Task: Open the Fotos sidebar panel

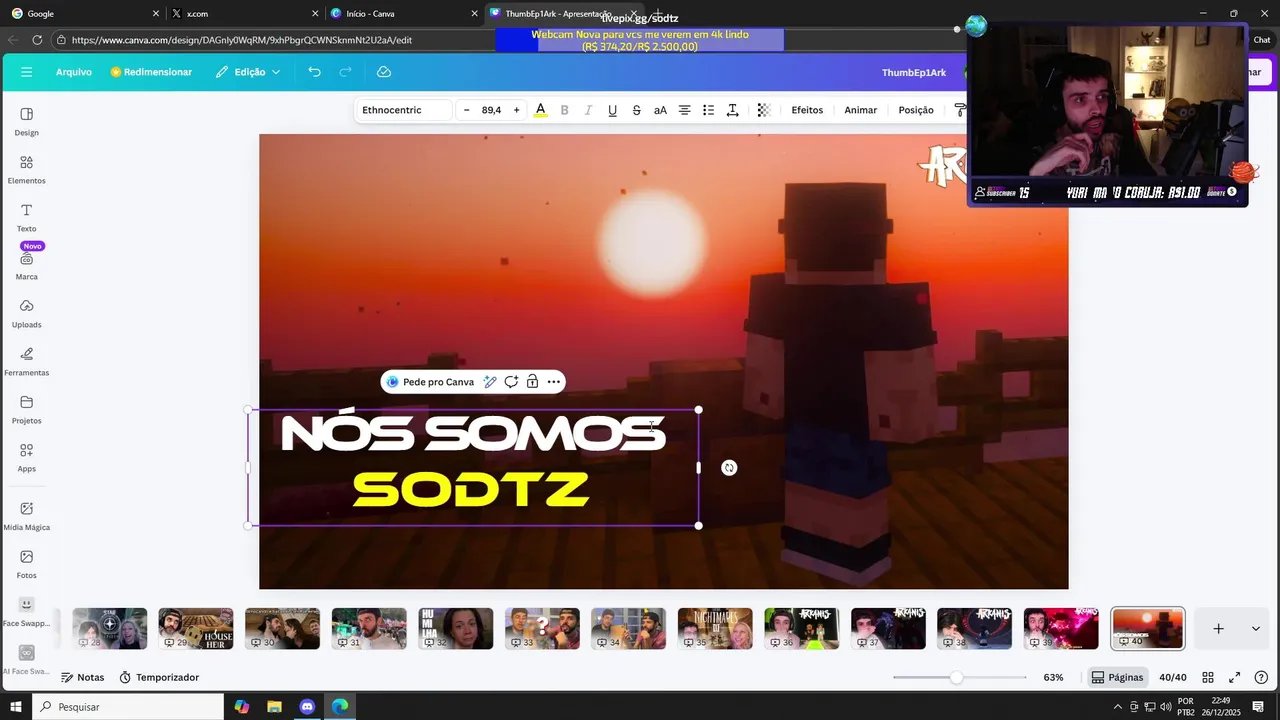Action: coord(27,563)
